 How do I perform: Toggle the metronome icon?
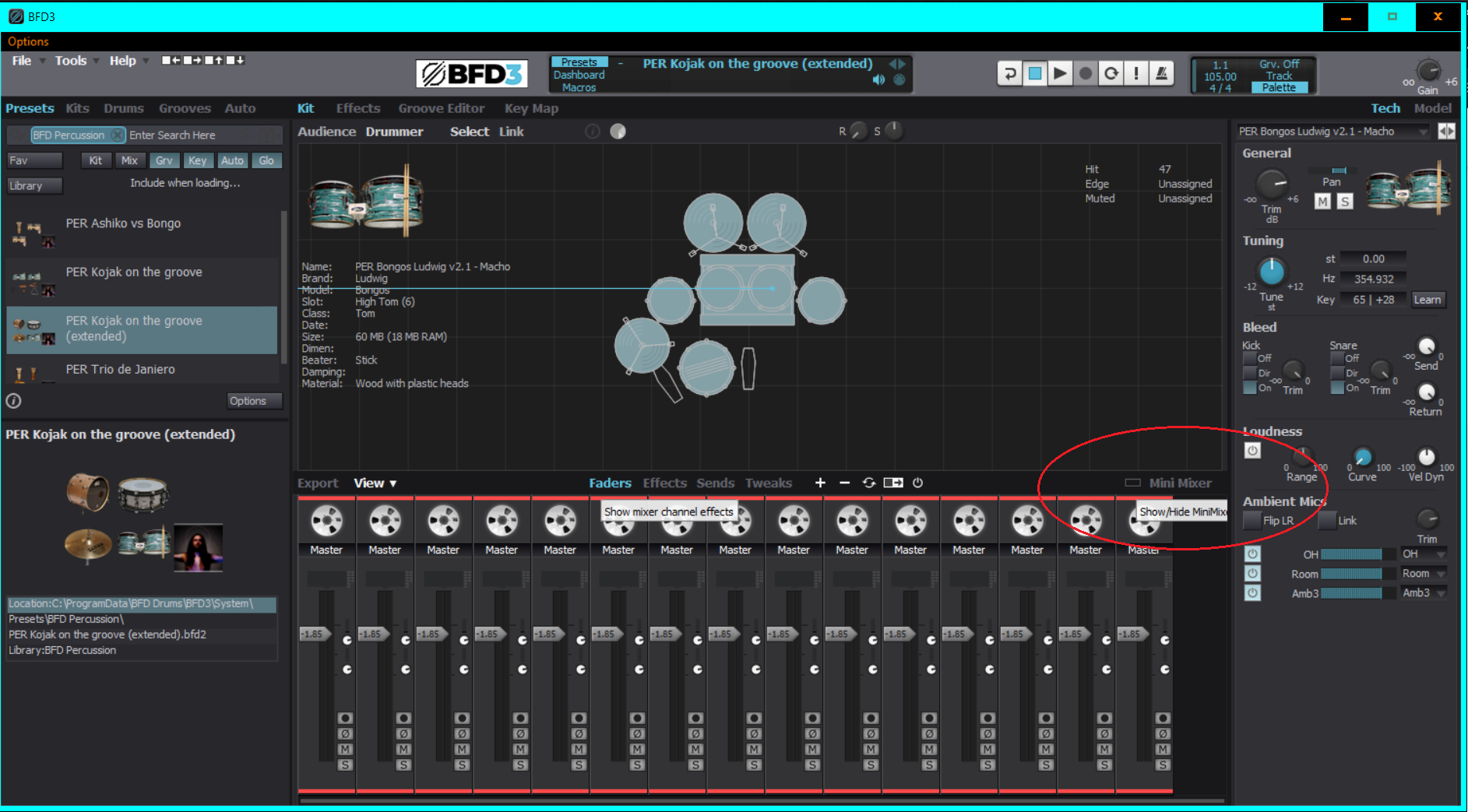1161,74
